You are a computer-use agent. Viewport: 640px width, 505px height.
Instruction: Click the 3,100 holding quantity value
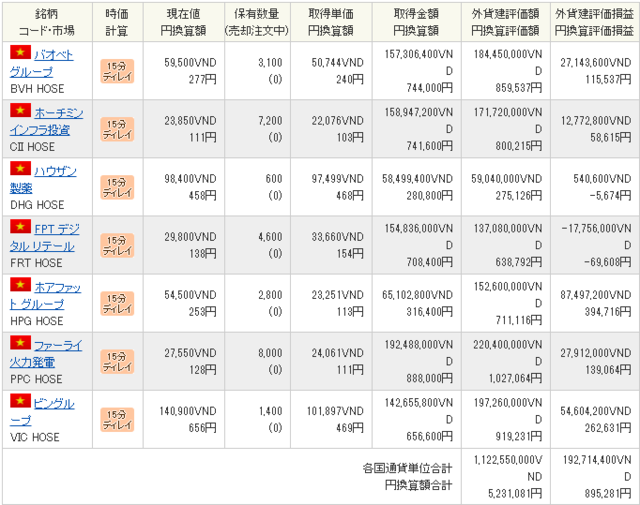[270, 62]
